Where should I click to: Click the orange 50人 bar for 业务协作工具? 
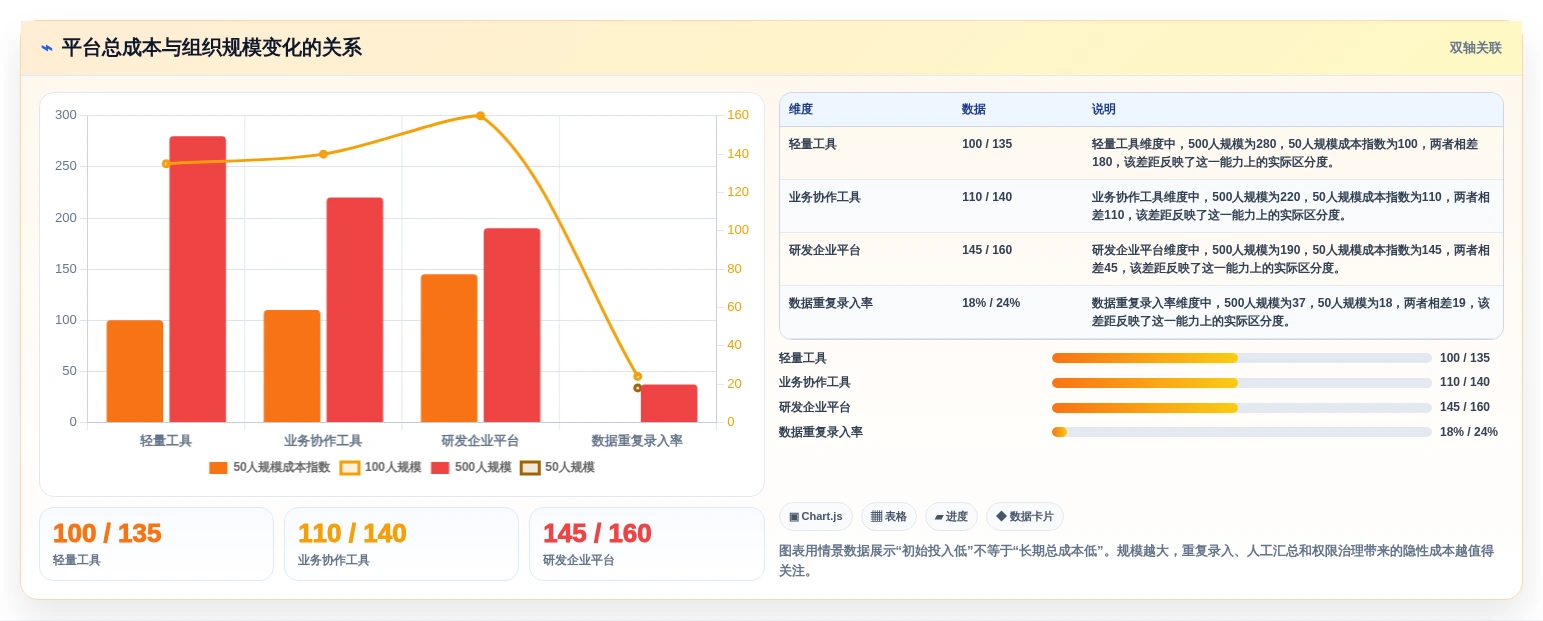pos(292,366)
